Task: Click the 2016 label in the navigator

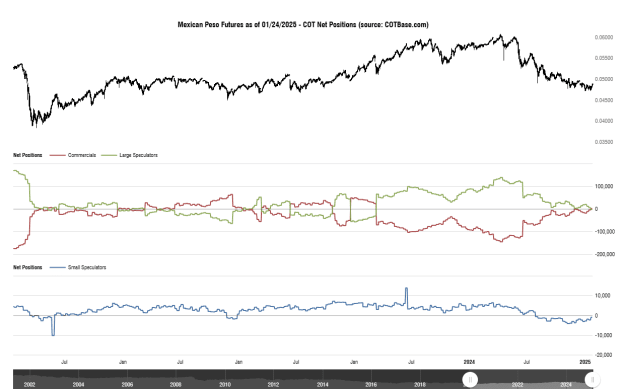Action: 371,385
